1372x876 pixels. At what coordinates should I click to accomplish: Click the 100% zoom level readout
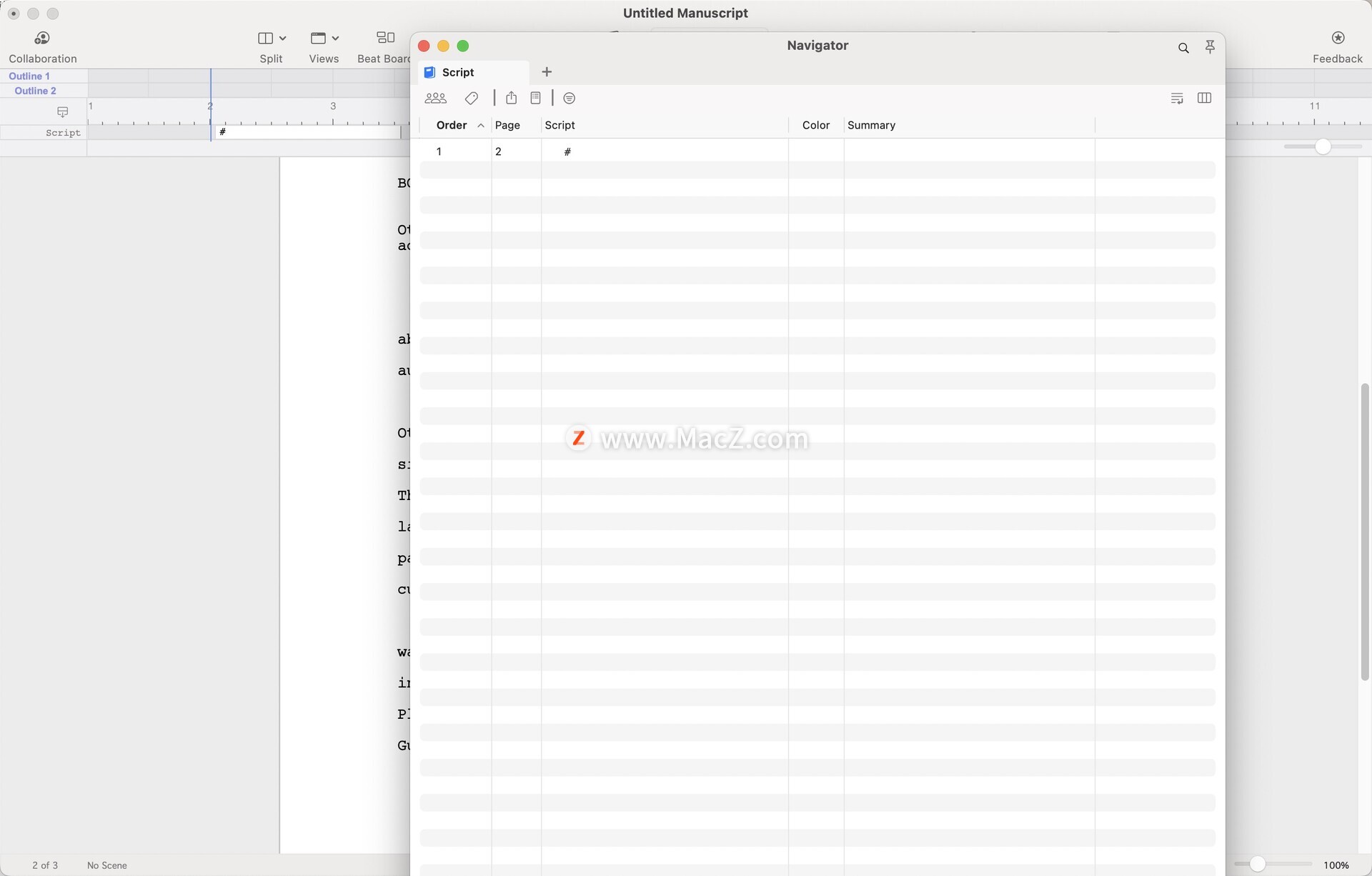(1336, 865)
